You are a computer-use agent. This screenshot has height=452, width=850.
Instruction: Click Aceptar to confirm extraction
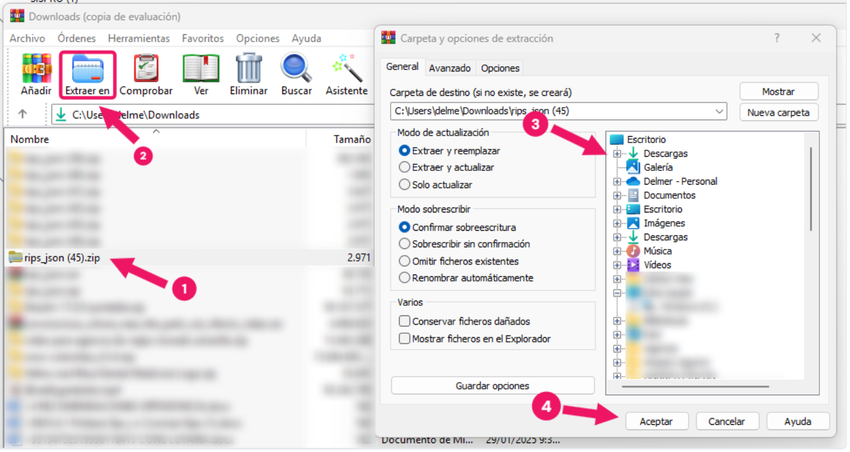[x=656, y=421]
